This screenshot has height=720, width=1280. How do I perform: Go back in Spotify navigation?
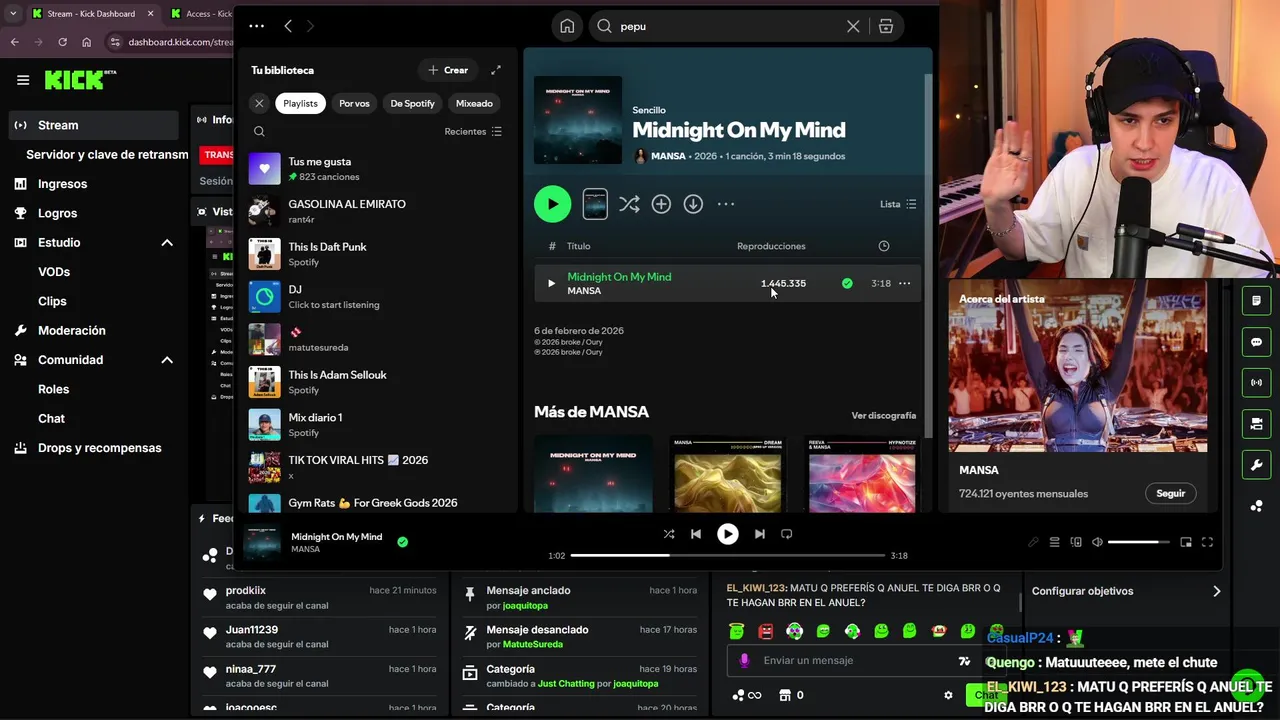click(x=288, y=26)
